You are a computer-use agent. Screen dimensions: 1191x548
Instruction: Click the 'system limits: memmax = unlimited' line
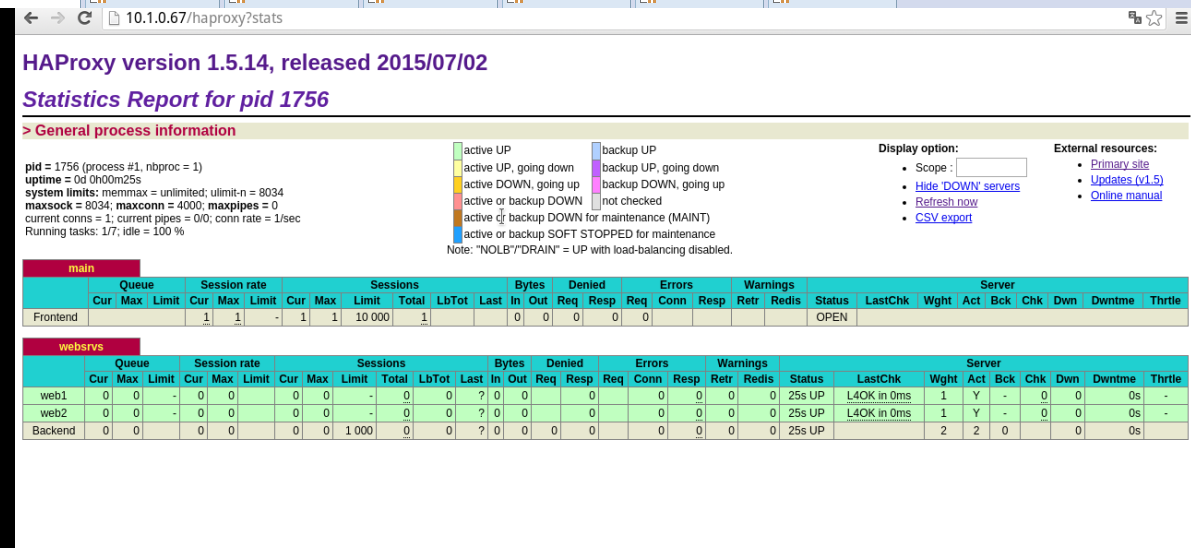tap(154, 192)
